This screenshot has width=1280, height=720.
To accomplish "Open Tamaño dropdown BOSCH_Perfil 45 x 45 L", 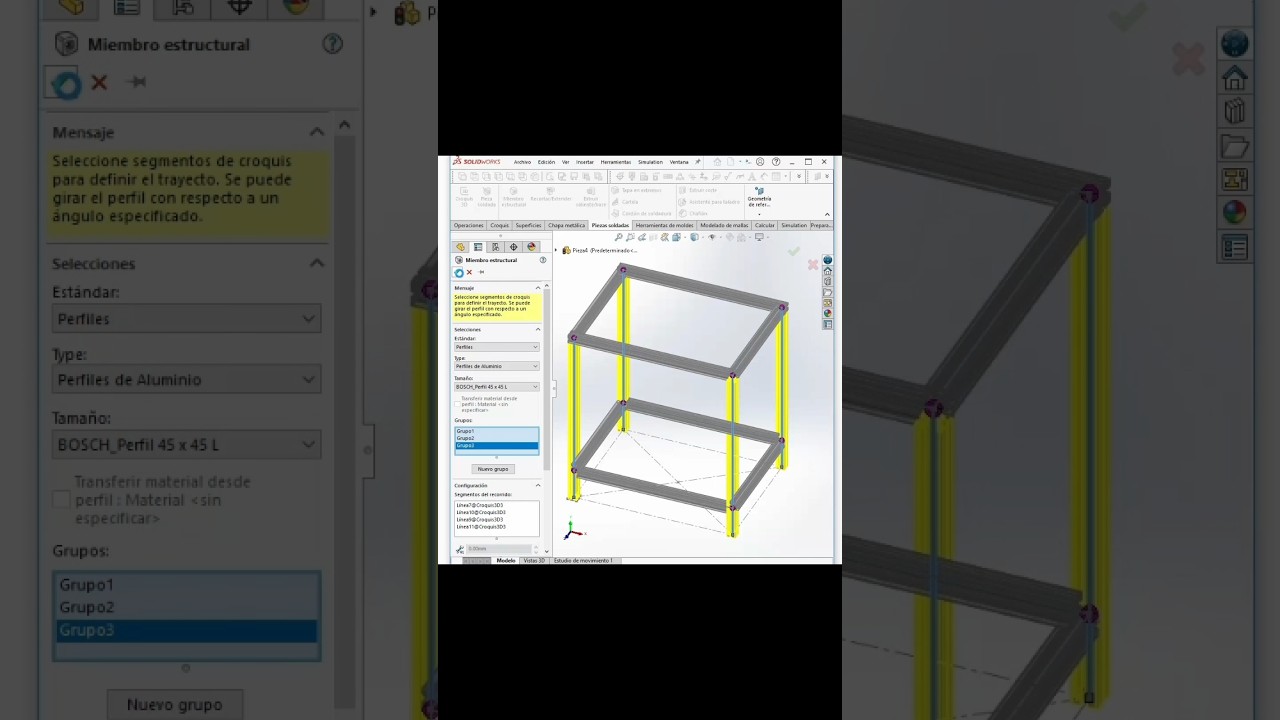I will pos(497,386).
